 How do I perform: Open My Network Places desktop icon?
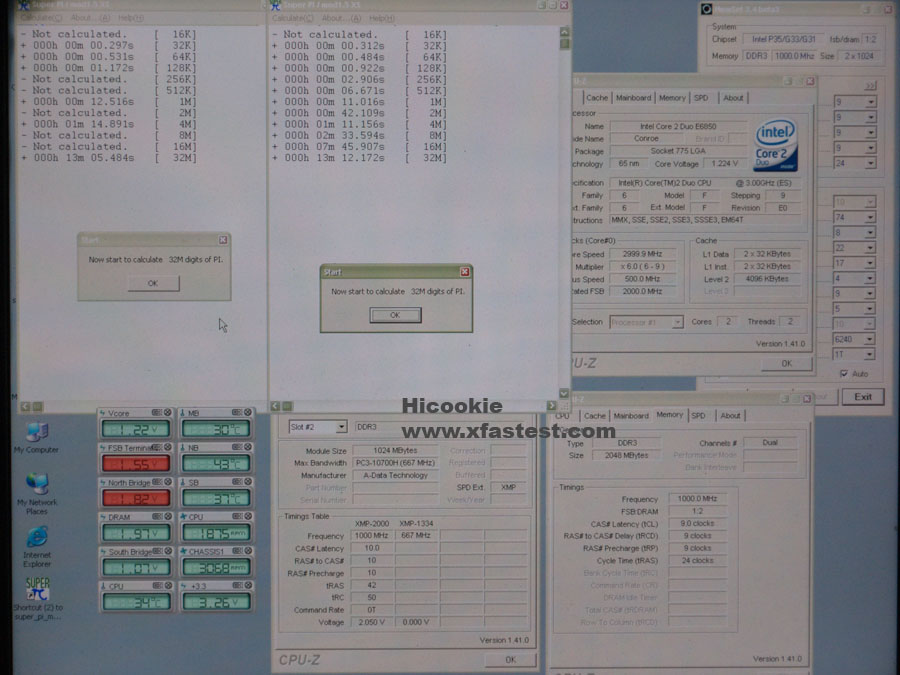pyautogui.click(x=37, y=492)
